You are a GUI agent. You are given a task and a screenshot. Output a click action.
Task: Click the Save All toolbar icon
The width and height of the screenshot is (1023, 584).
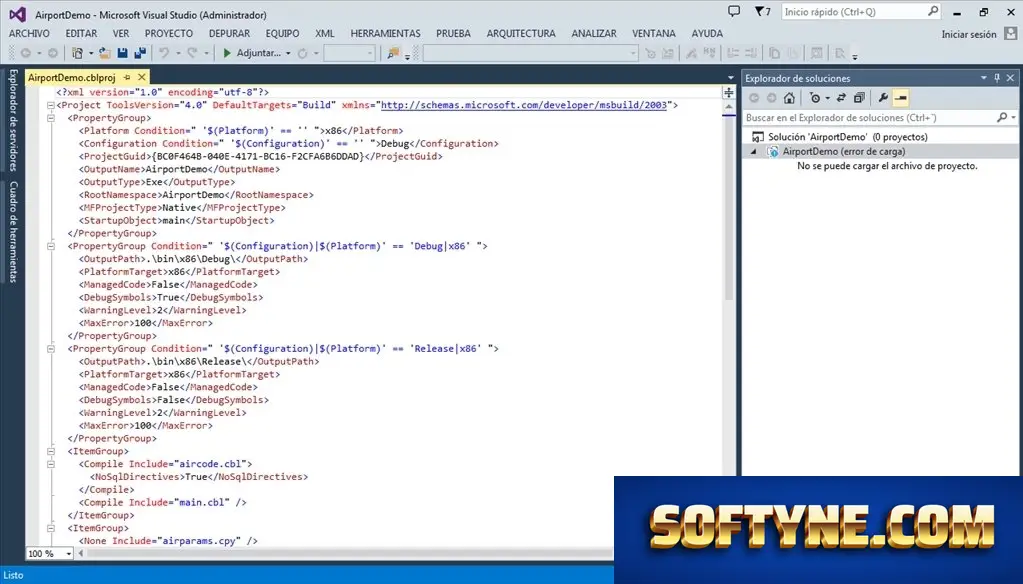click(x=140, y=54)
